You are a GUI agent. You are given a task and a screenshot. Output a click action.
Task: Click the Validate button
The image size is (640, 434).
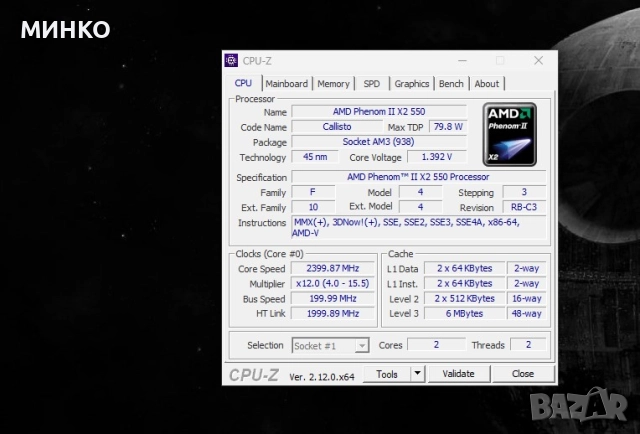[458, 374]
